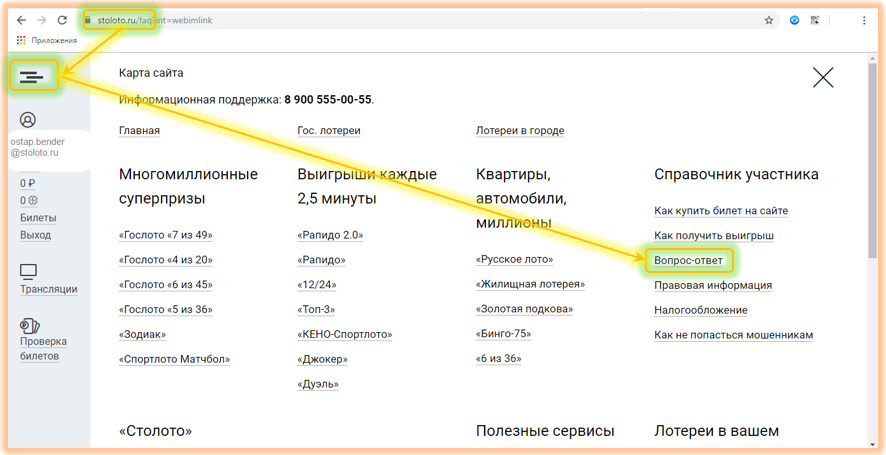Open the «Рапидо 2.0» link
The image size is (886, 455).
pyautogui.click(x=330, y=235)
